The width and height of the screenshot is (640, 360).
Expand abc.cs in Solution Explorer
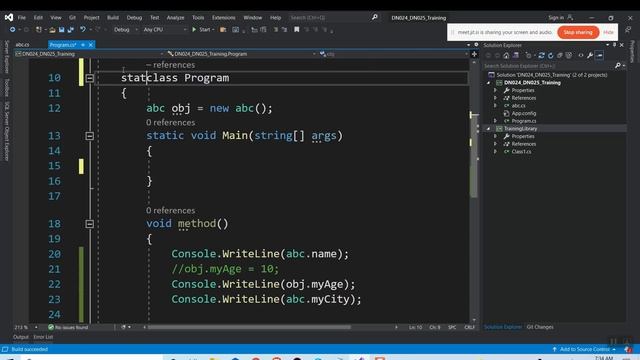(496, 106)
